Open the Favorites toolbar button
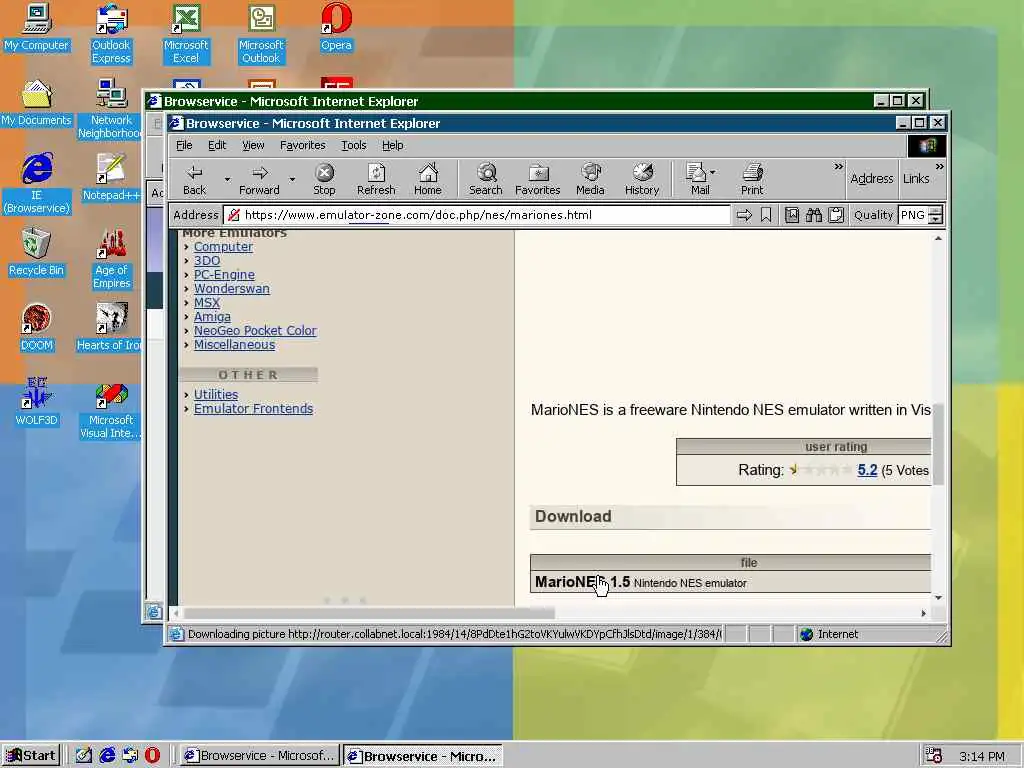 point(537,179)
